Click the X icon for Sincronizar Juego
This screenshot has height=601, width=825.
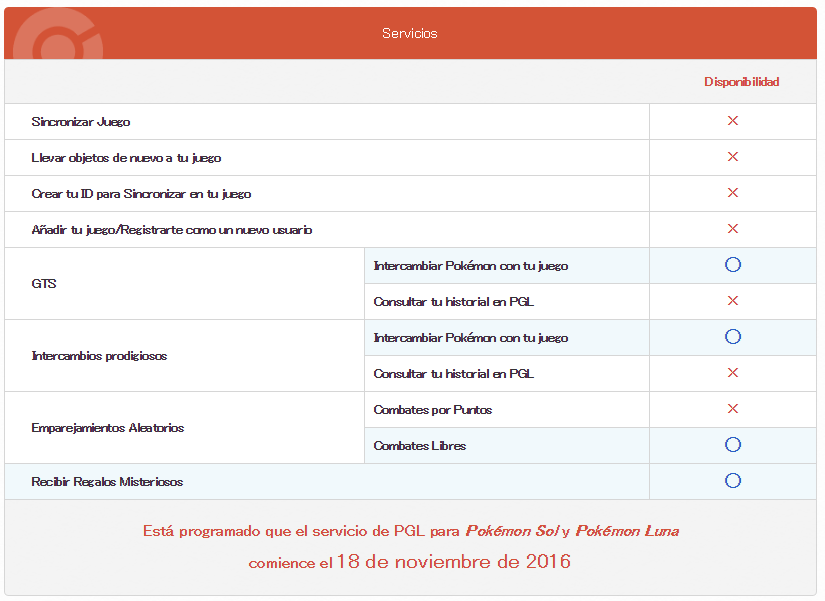coord(732,121)
